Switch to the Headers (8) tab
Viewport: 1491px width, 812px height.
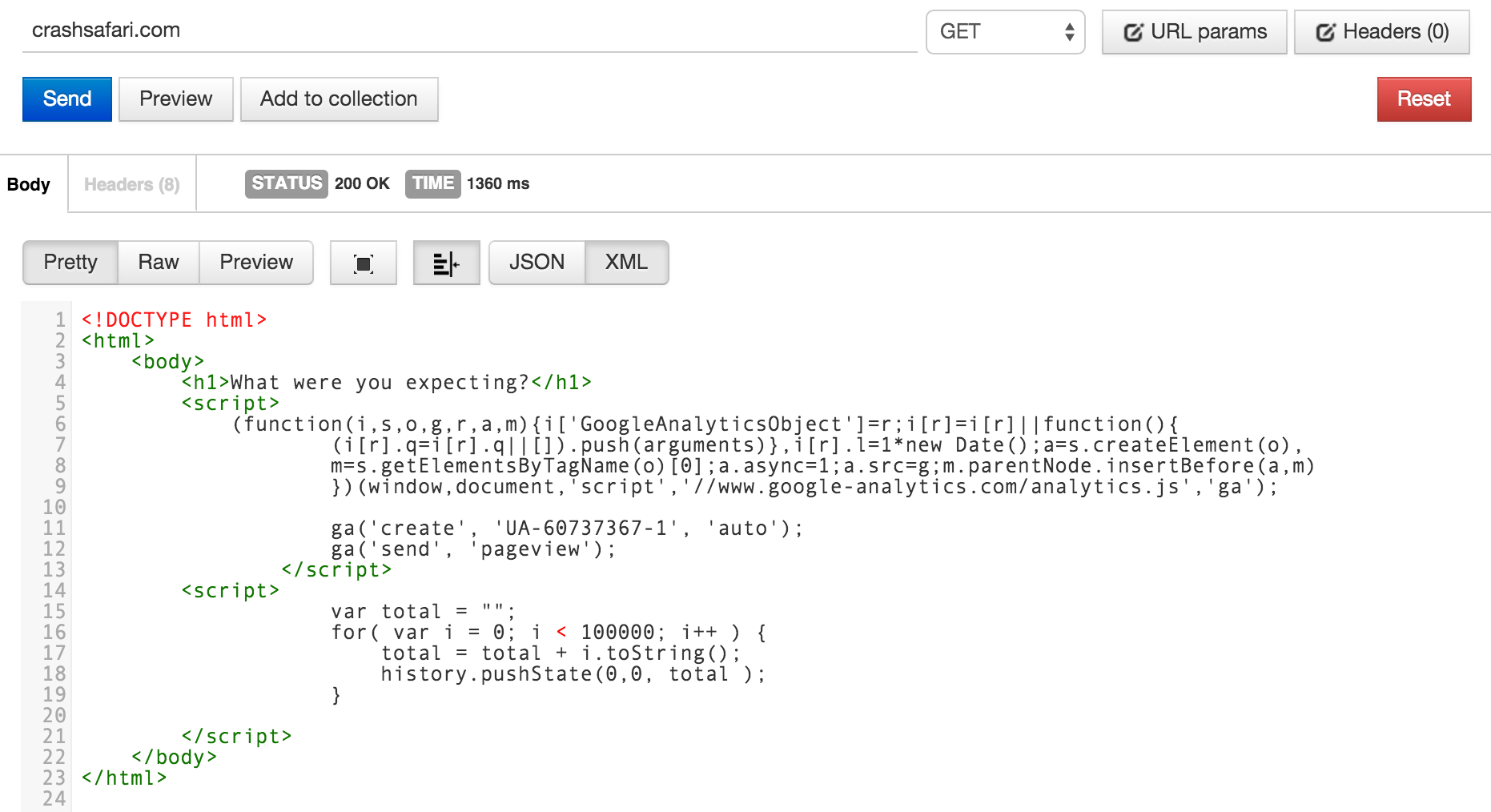tap(132, 184)
